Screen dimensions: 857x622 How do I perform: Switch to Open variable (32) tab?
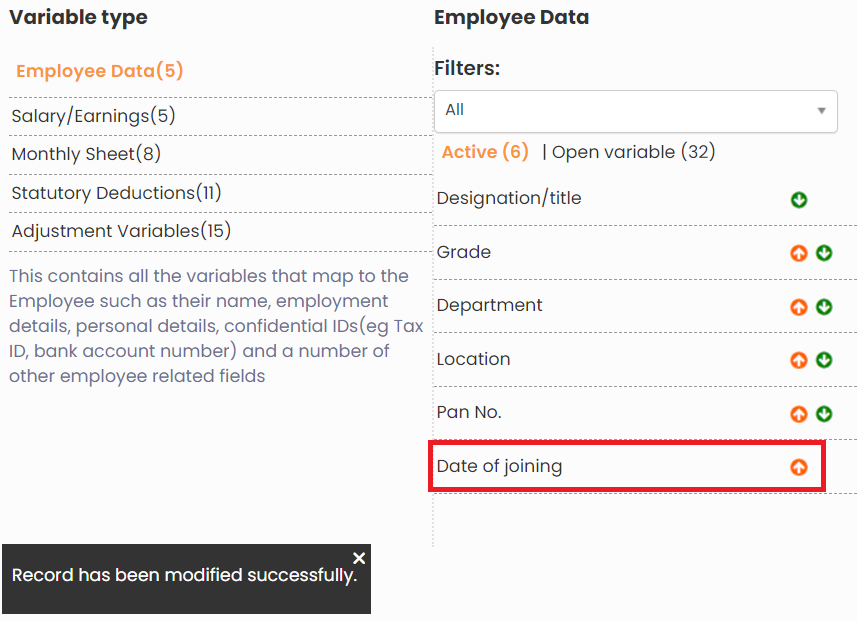tap(633, 152)
